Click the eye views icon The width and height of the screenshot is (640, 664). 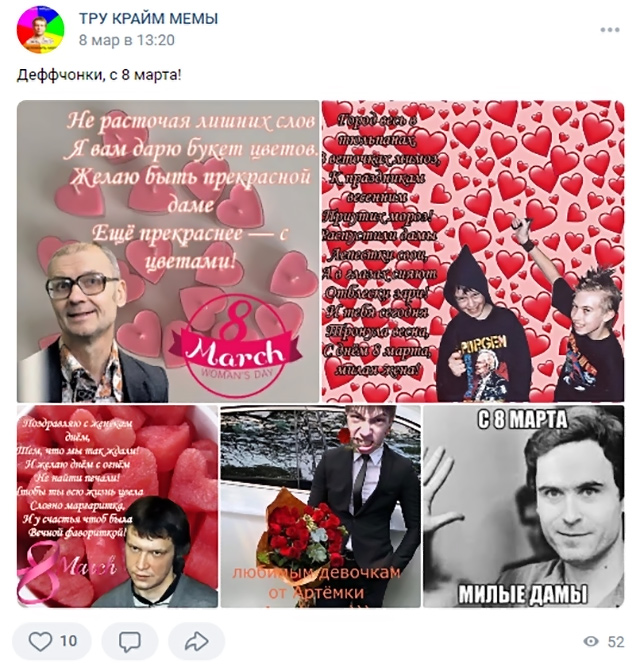[x=591, y=641]
